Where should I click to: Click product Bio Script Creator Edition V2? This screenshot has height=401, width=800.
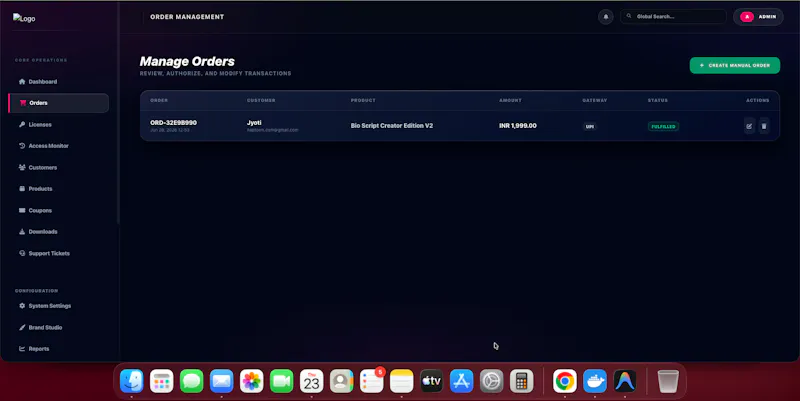[x=392, y=126]
